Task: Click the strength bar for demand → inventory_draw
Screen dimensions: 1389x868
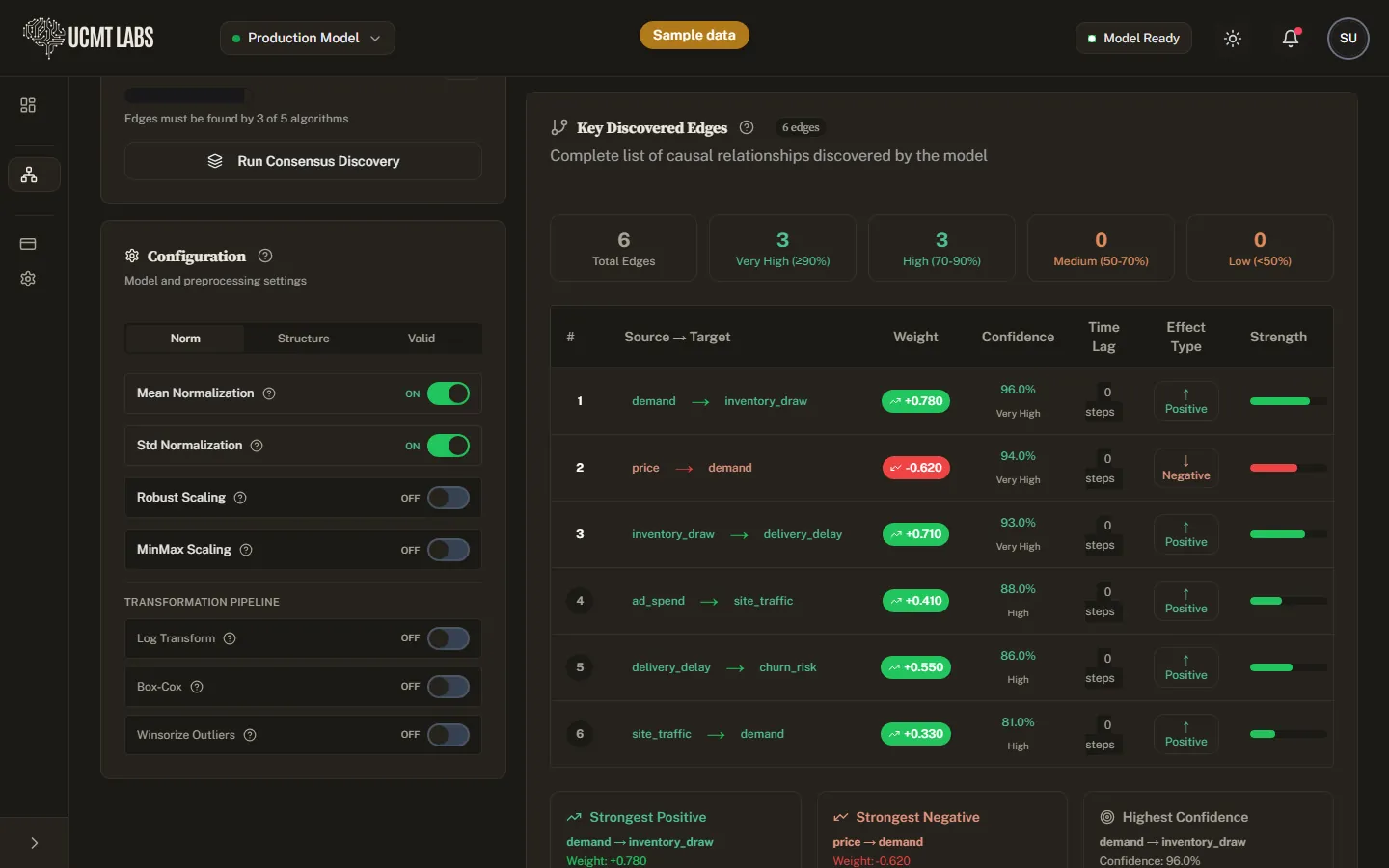Action: tap(1288, 401)
